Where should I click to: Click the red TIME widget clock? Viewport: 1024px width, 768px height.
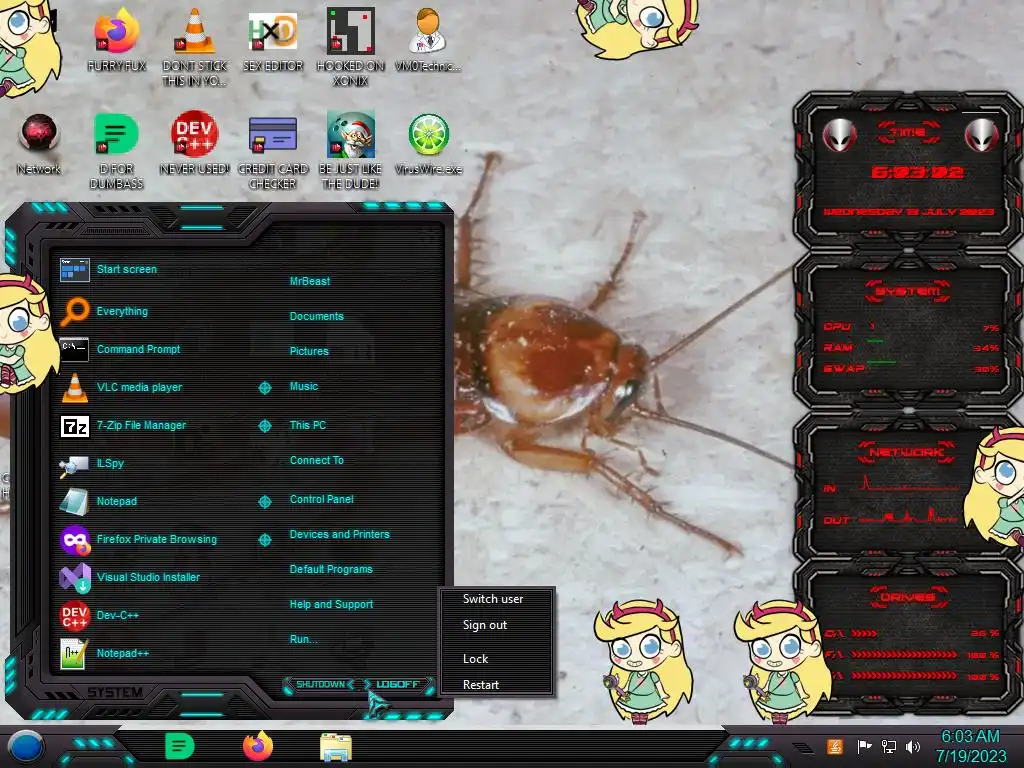pos(917,172)
